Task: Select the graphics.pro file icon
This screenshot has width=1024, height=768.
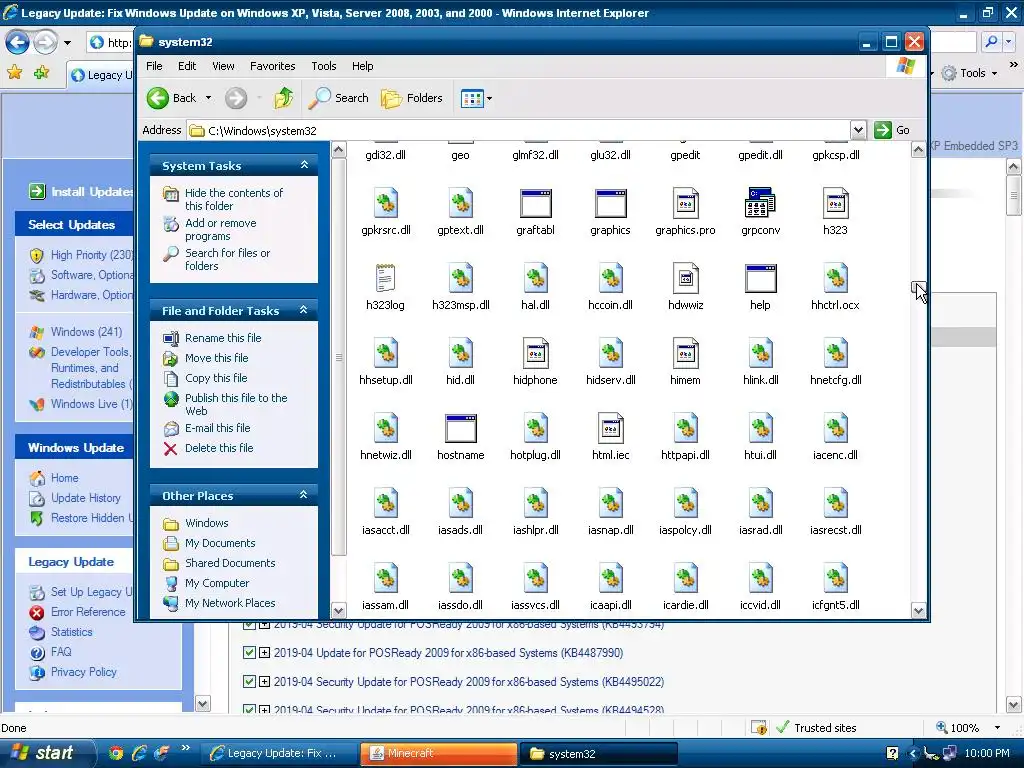Action: [686, 203]
